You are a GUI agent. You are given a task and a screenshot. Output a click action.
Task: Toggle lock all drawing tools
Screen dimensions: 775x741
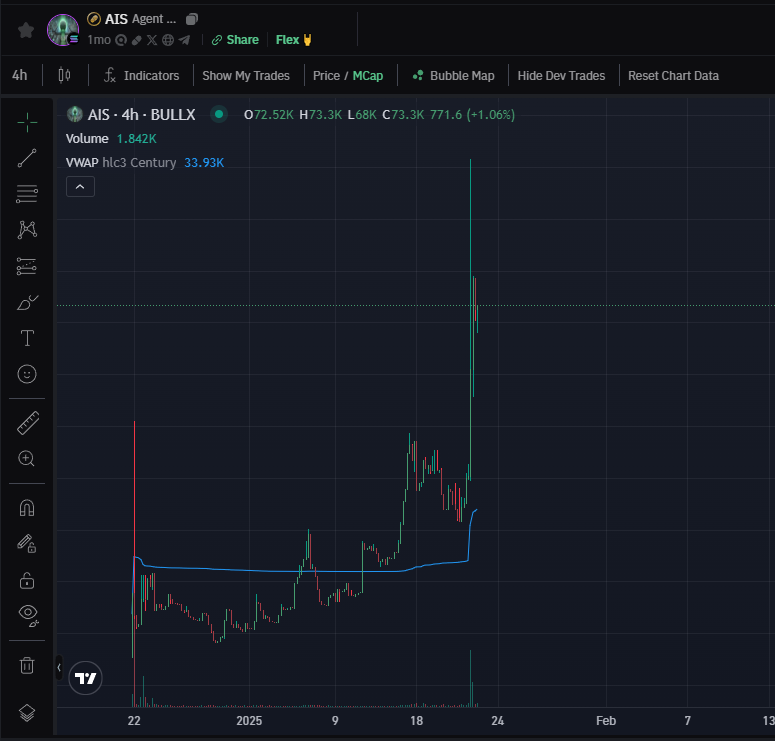pos(27,580)
